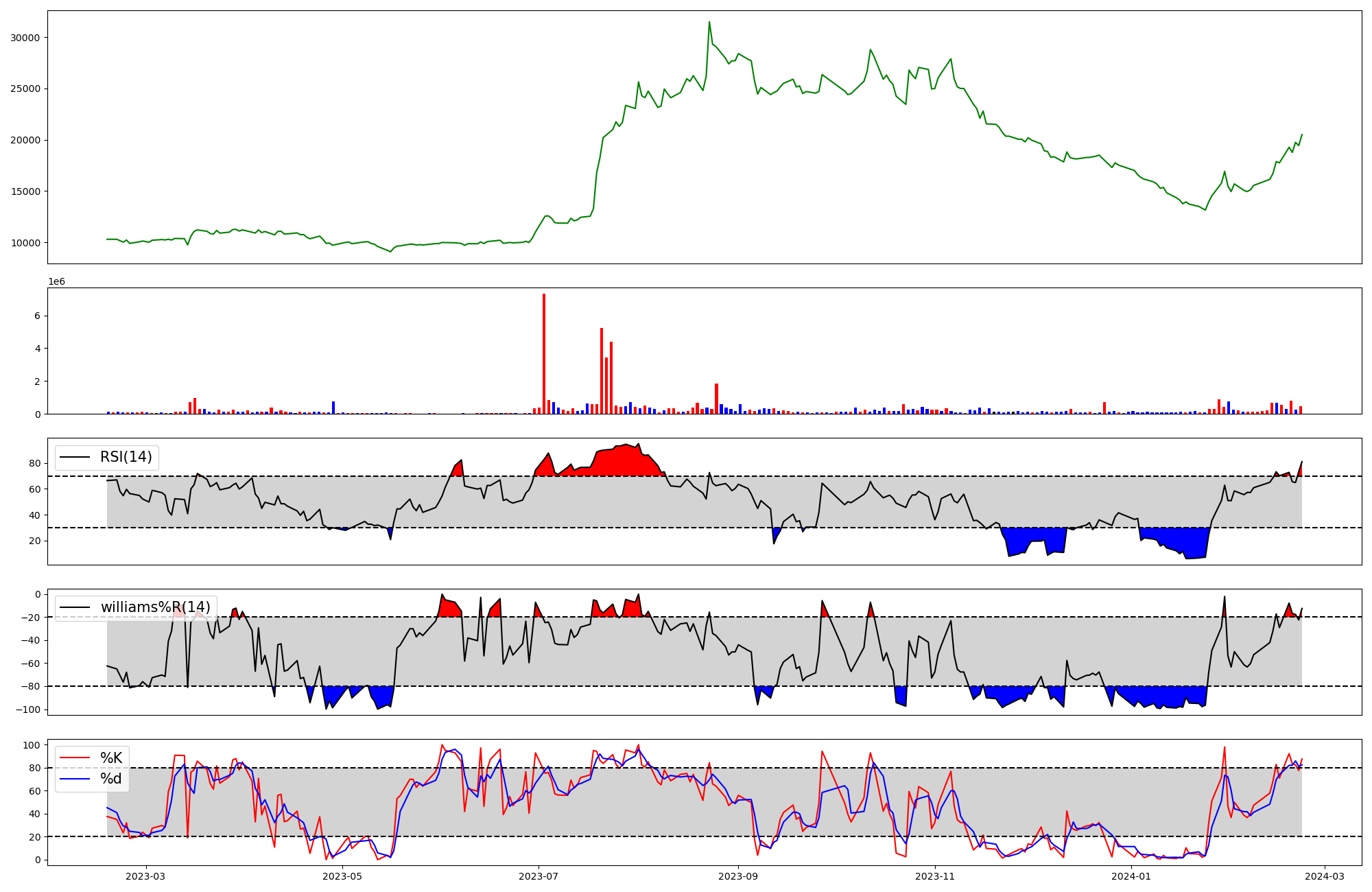The image size is (1372, 892).
Task: Click the 2023-09 x-axis date label
Action: click(738, 876)
